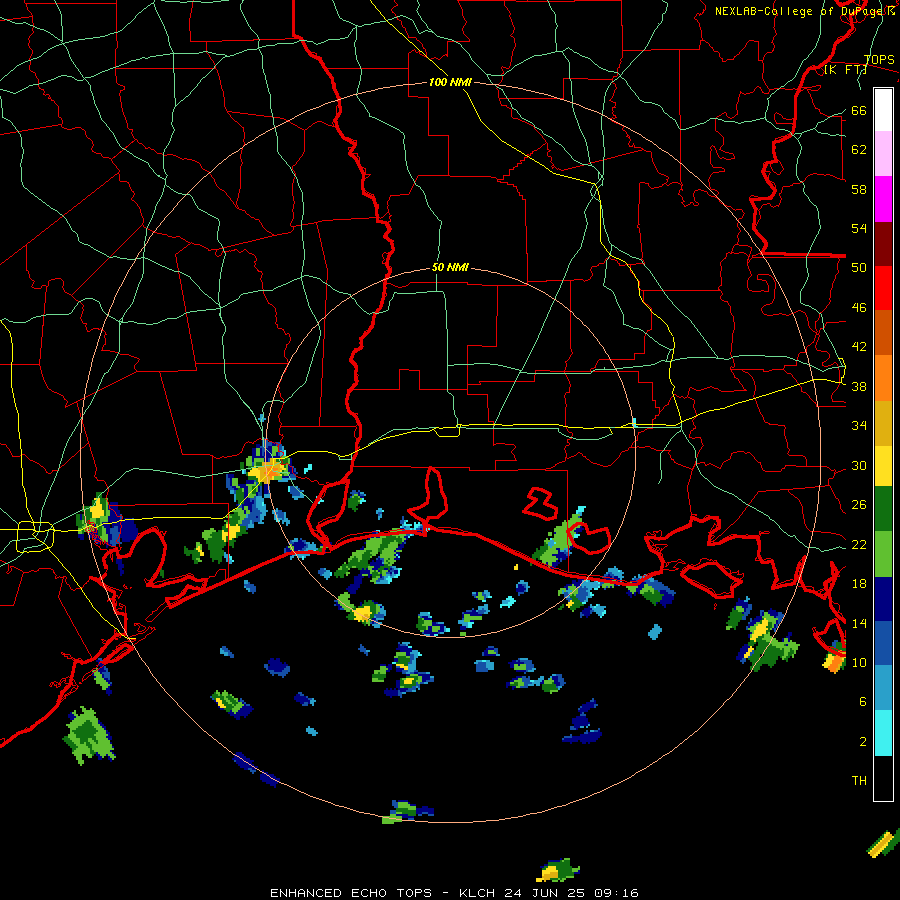
Task: Select the bright yellow legend swatch
Action: pos(883,466)
